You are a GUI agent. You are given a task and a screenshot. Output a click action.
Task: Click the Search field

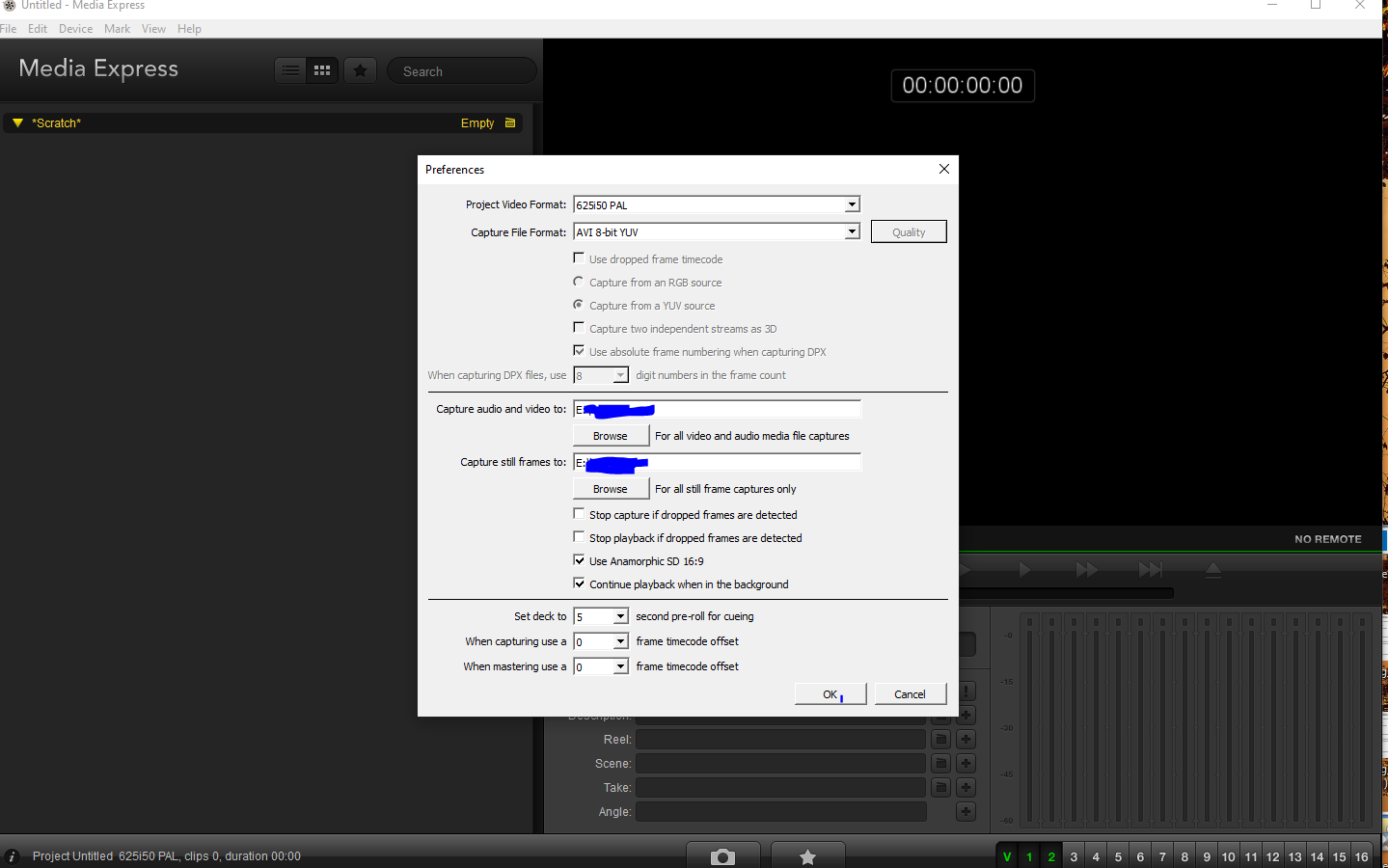click(461, 71)
